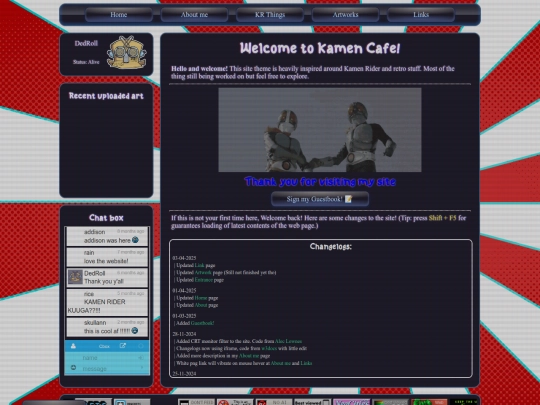Open the Link page changelog link
The width and height of the screenshot is (540, 405).
[199, 265]
